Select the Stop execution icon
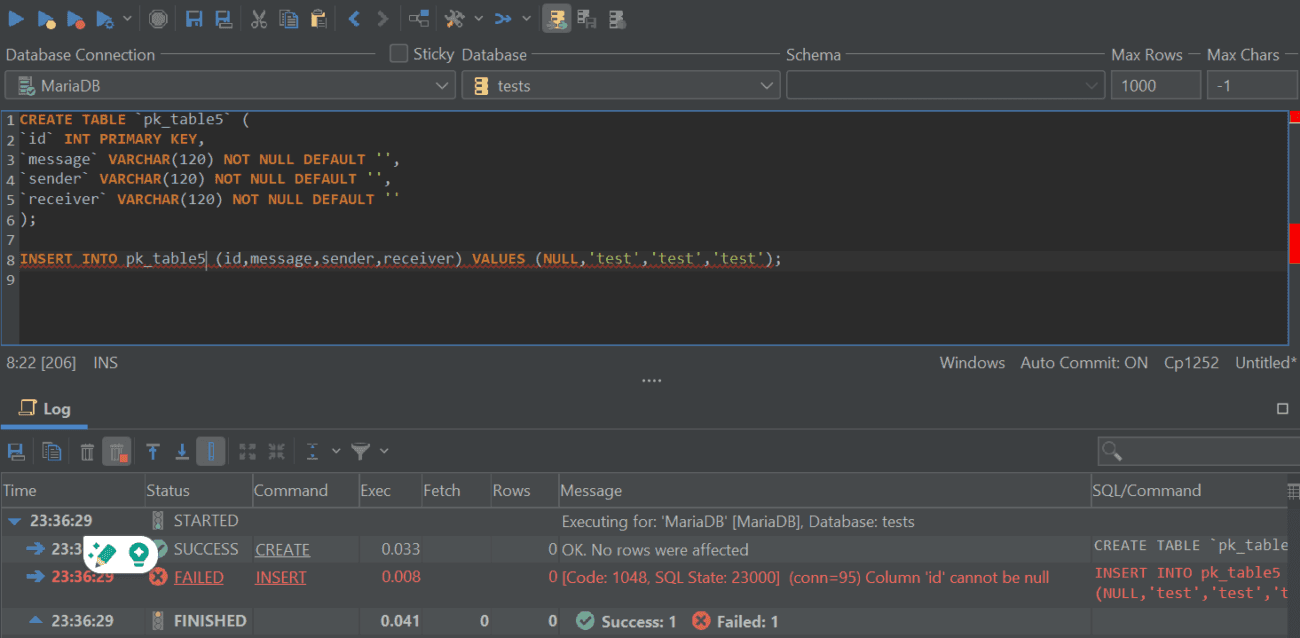Viewport: 1300px width, 638px height. click(160, 18)
